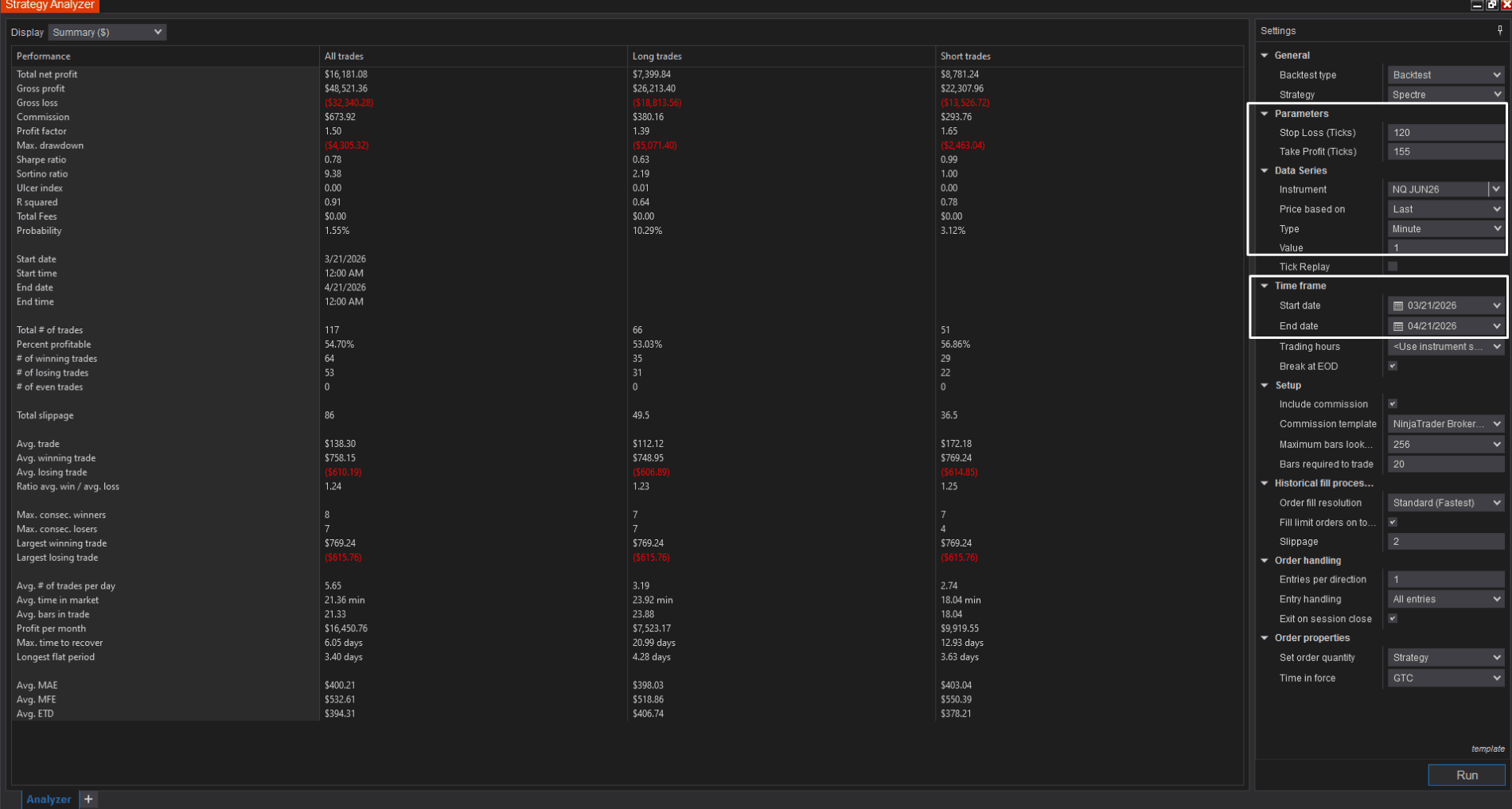Open the template link
1512x809 pixels.
(1487, 749)
